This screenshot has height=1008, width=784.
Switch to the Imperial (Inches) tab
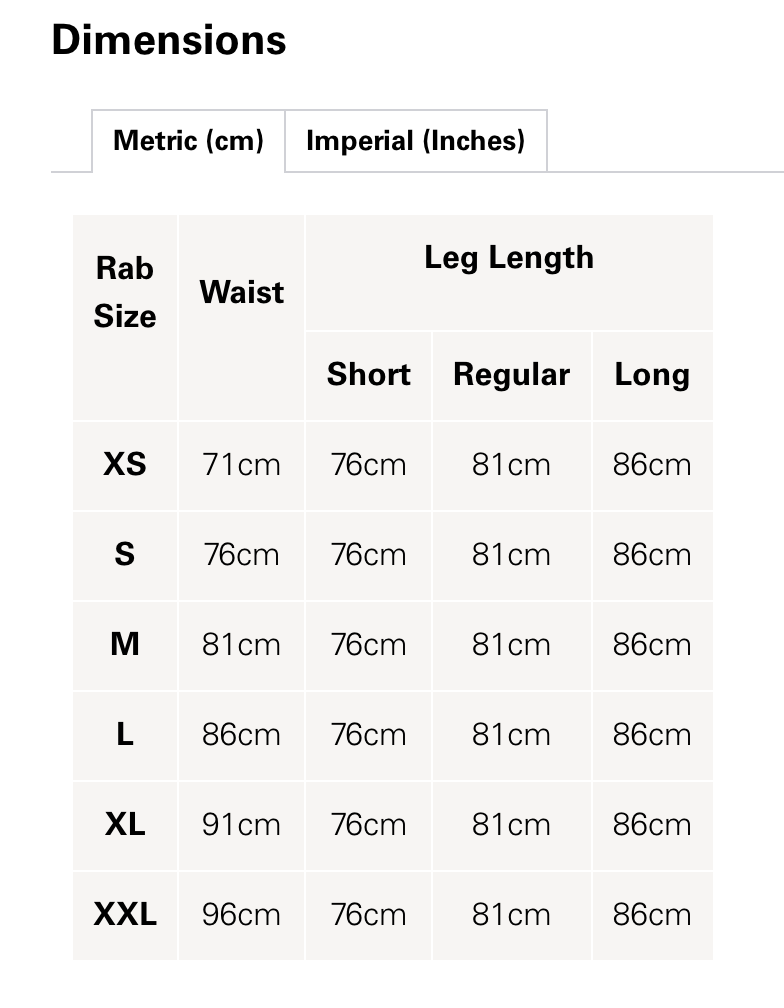[416, 141]
